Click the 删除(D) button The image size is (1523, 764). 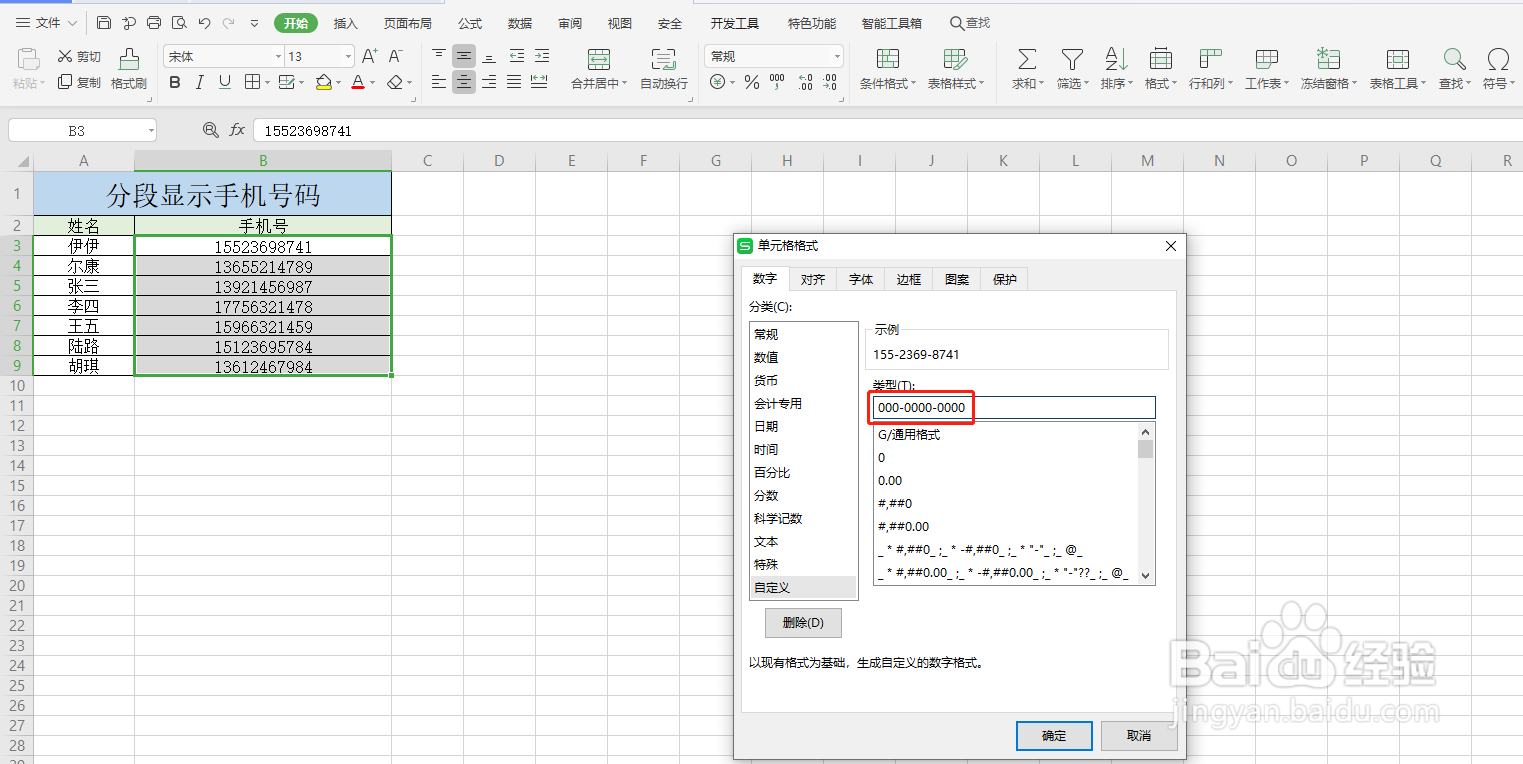[x=802, y=622]
